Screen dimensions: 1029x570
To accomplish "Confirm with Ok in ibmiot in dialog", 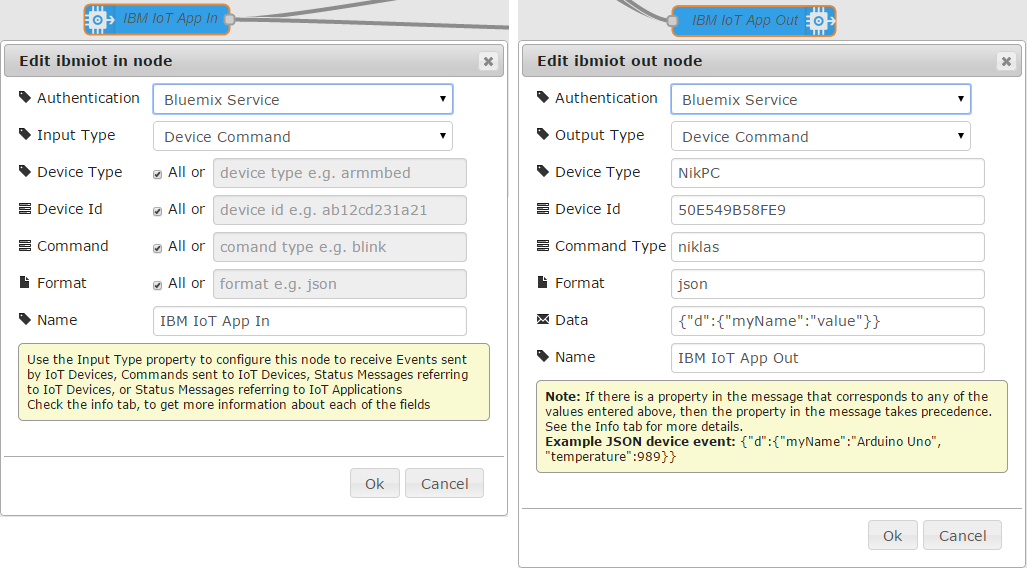I will click(x=375, y=483).
